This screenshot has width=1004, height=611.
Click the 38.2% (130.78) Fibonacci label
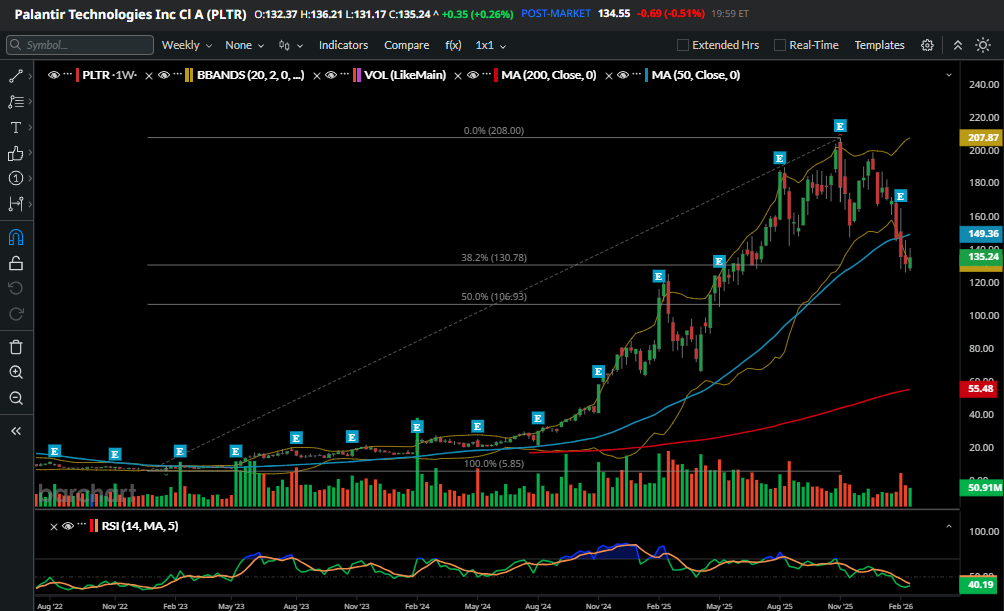pyautogui.click(x=494, y=257)
